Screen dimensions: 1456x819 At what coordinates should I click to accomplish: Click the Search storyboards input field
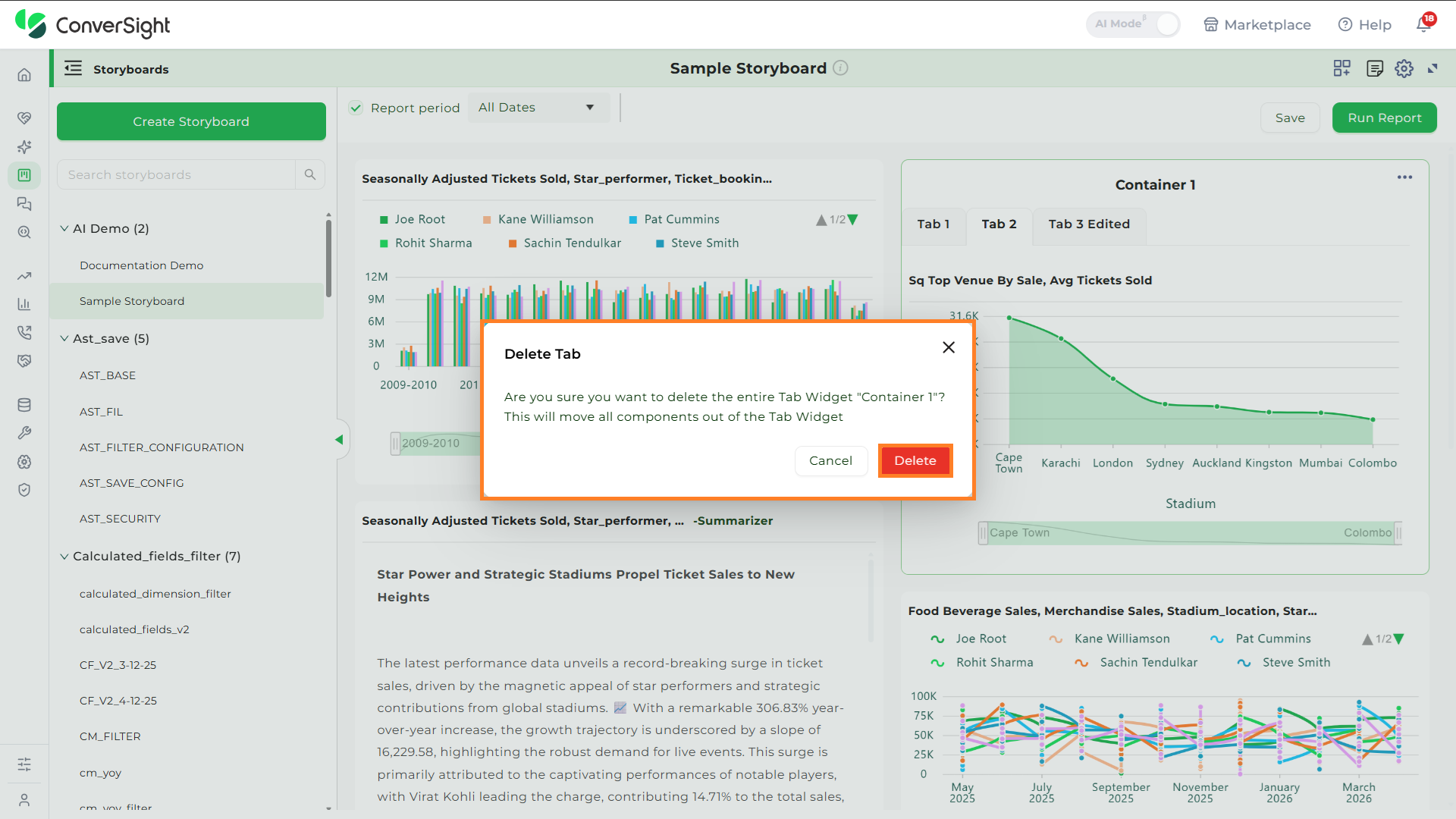coord(176,174)
